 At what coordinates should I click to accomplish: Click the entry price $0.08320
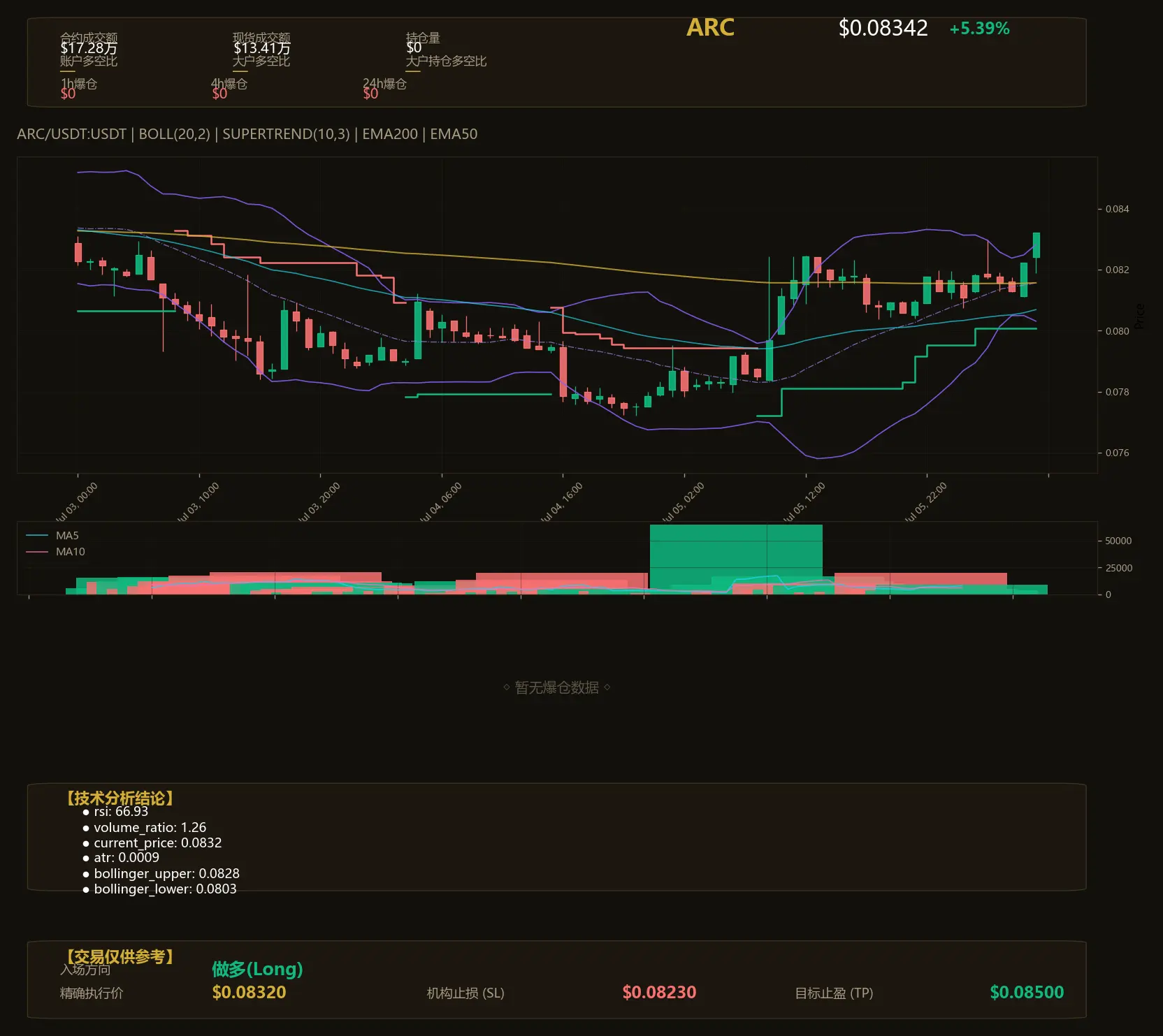[249, 993]
